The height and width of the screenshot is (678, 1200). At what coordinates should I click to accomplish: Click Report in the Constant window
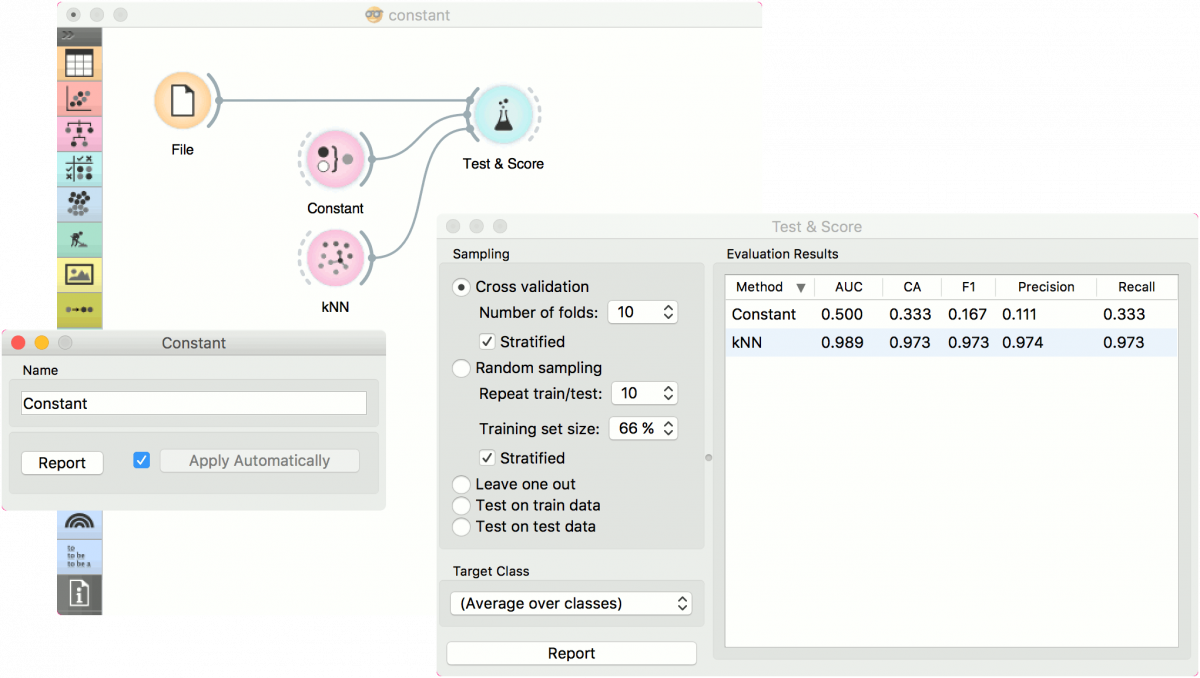pos(62,463)
